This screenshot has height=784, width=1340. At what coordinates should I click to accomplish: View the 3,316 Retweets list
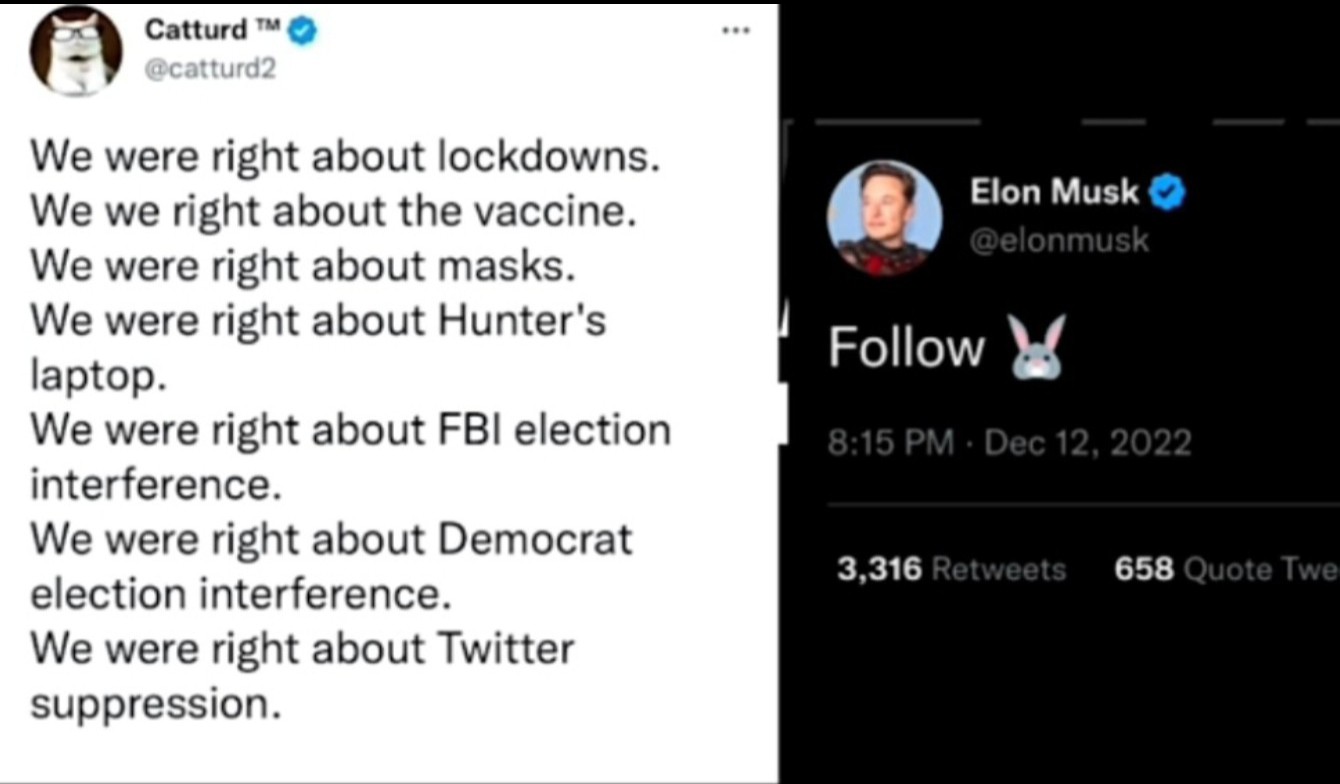(951, 569)
